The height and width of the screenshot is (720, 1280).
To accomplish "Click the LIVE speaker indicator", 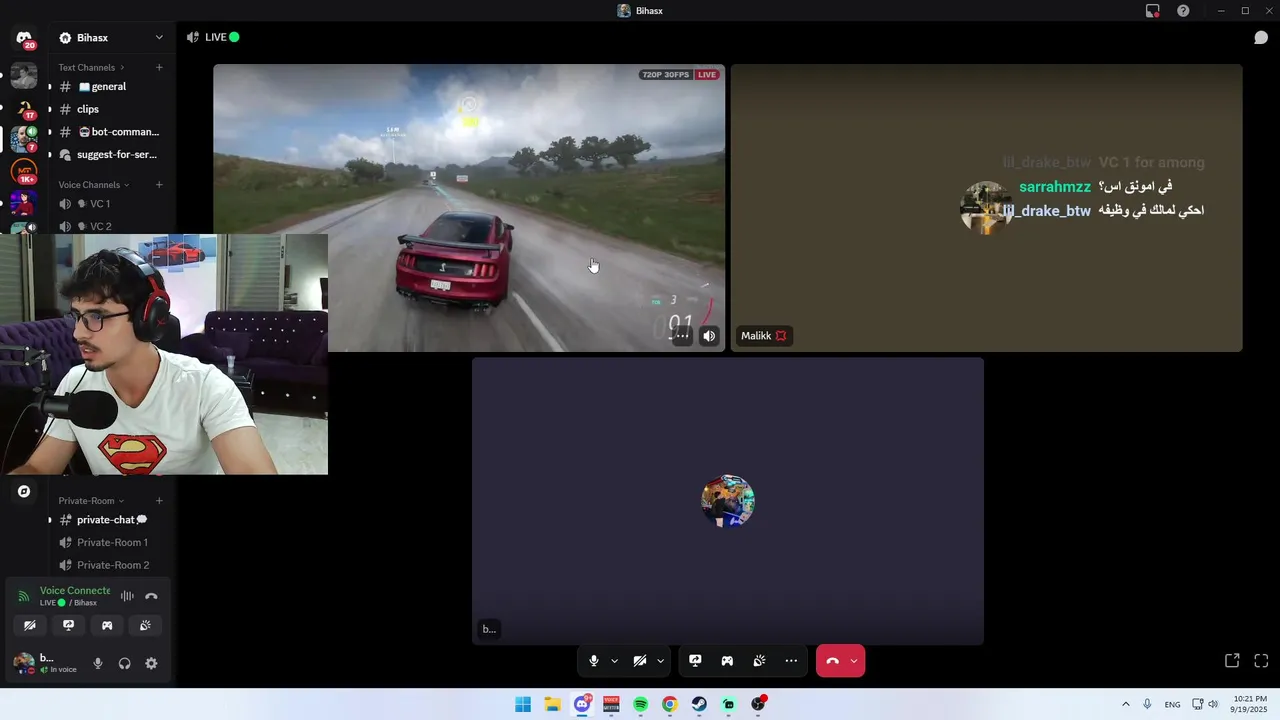I will [x=212, y=37].
